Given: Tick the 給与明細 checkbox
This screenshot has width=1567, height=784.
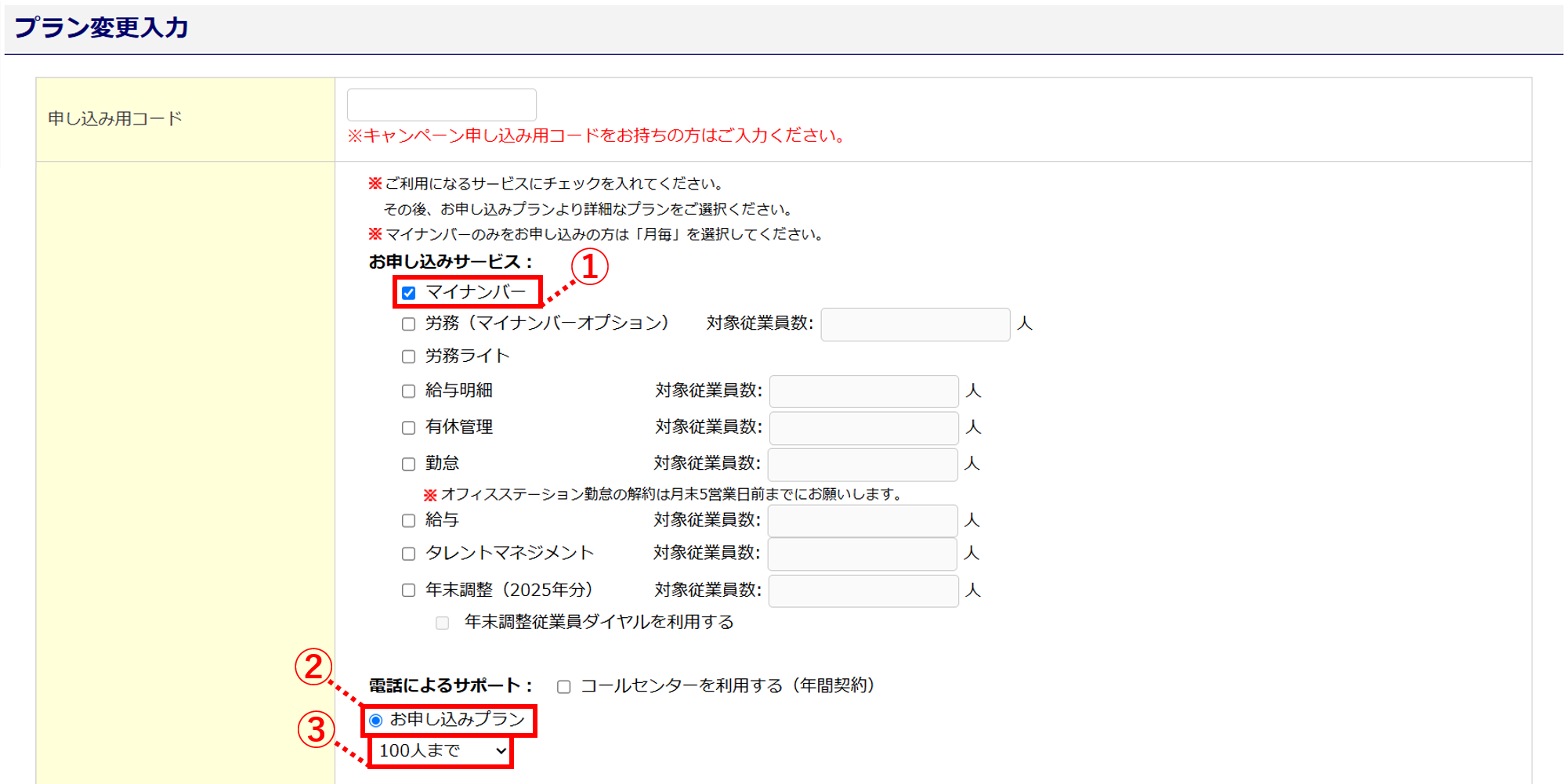Looking at the screenshot, I should point(408,392).
